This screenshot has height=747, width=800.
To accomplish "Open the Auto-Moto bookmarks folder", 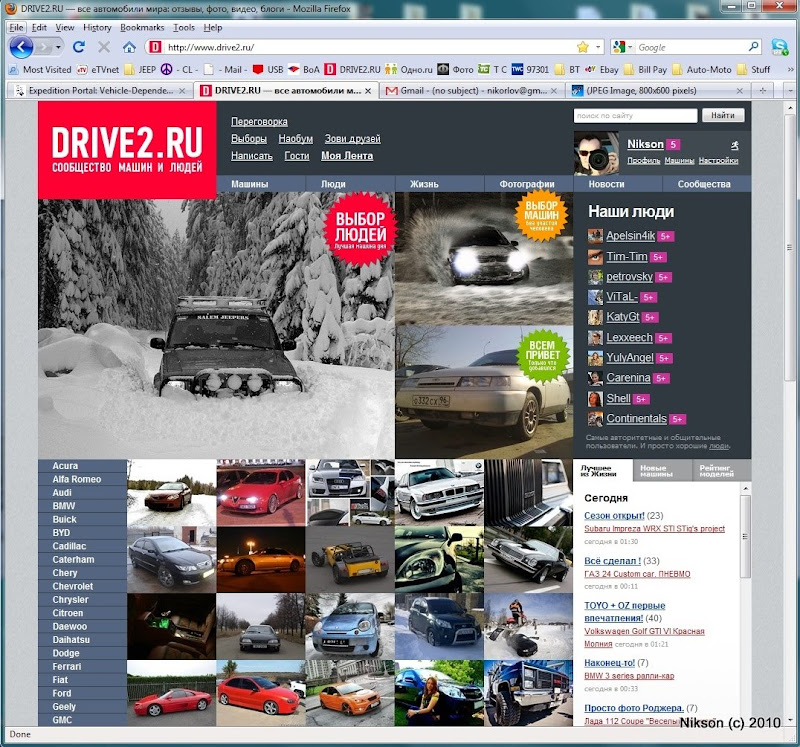I will (x=702, y=69).
